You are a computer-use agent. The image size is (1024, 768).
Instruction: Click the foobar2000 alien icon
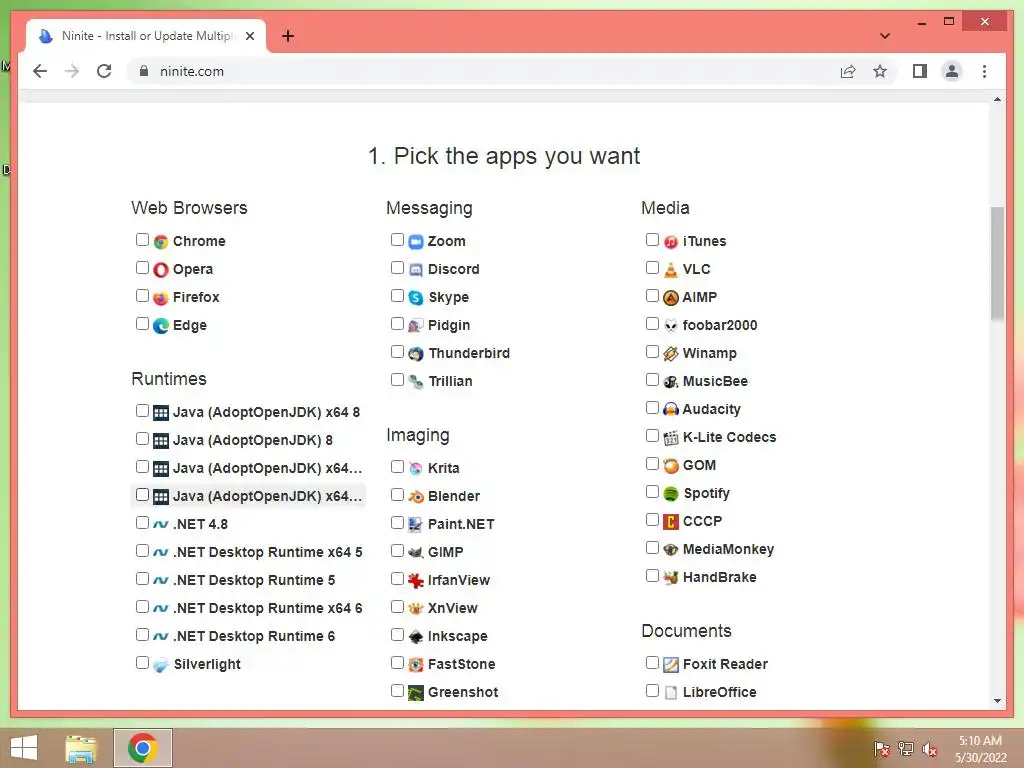click(671, 326)
